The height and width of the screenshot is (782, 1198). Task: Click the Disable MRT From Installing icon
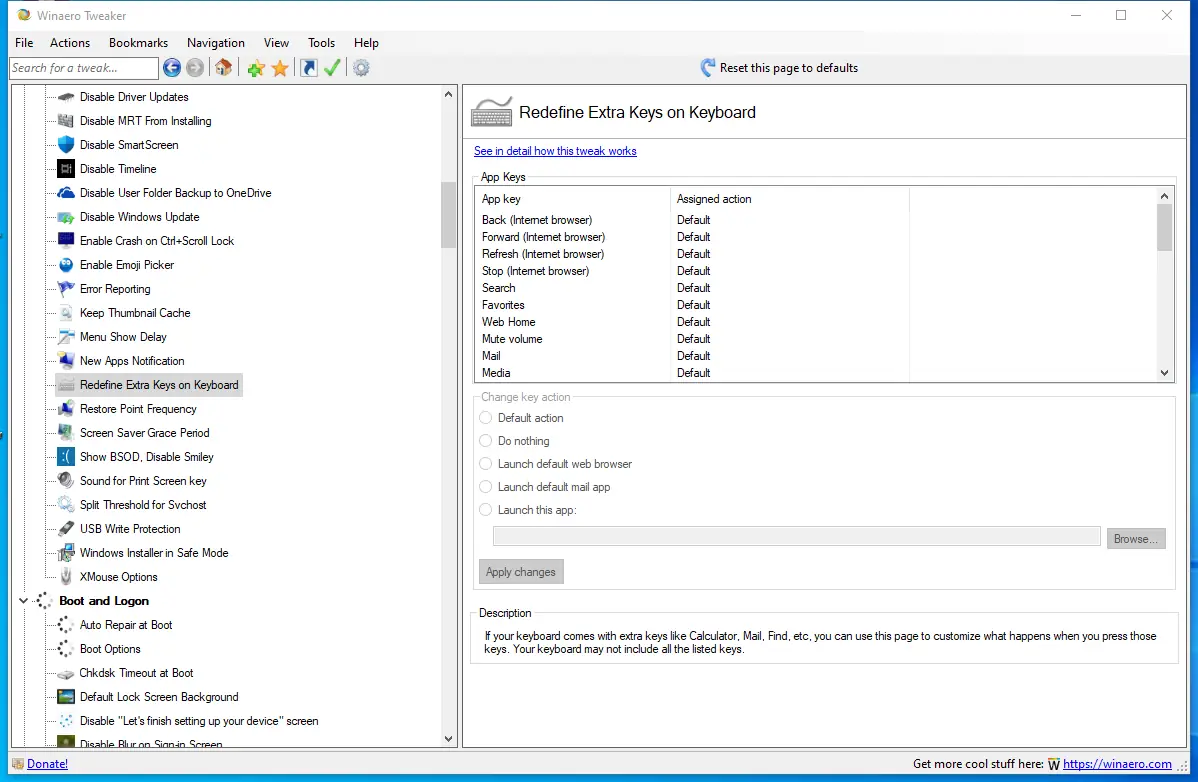pyautogui.click(x=66, y=121)
